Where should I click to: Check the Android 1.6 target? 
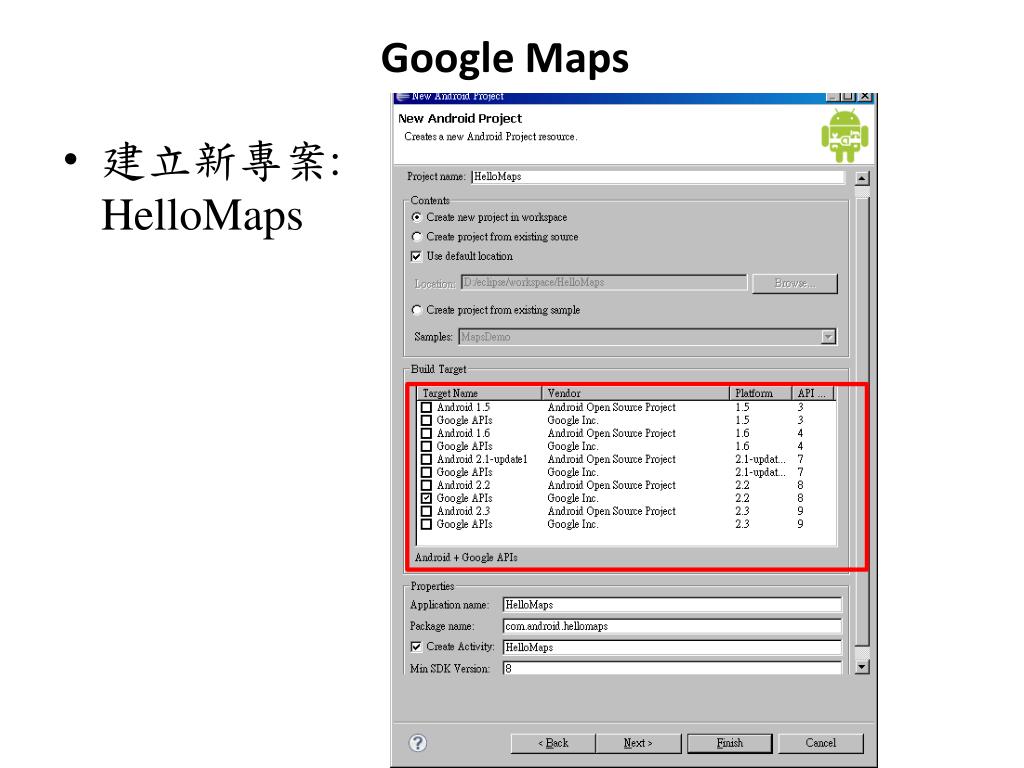pyautogui.click(x=426, y=433)
